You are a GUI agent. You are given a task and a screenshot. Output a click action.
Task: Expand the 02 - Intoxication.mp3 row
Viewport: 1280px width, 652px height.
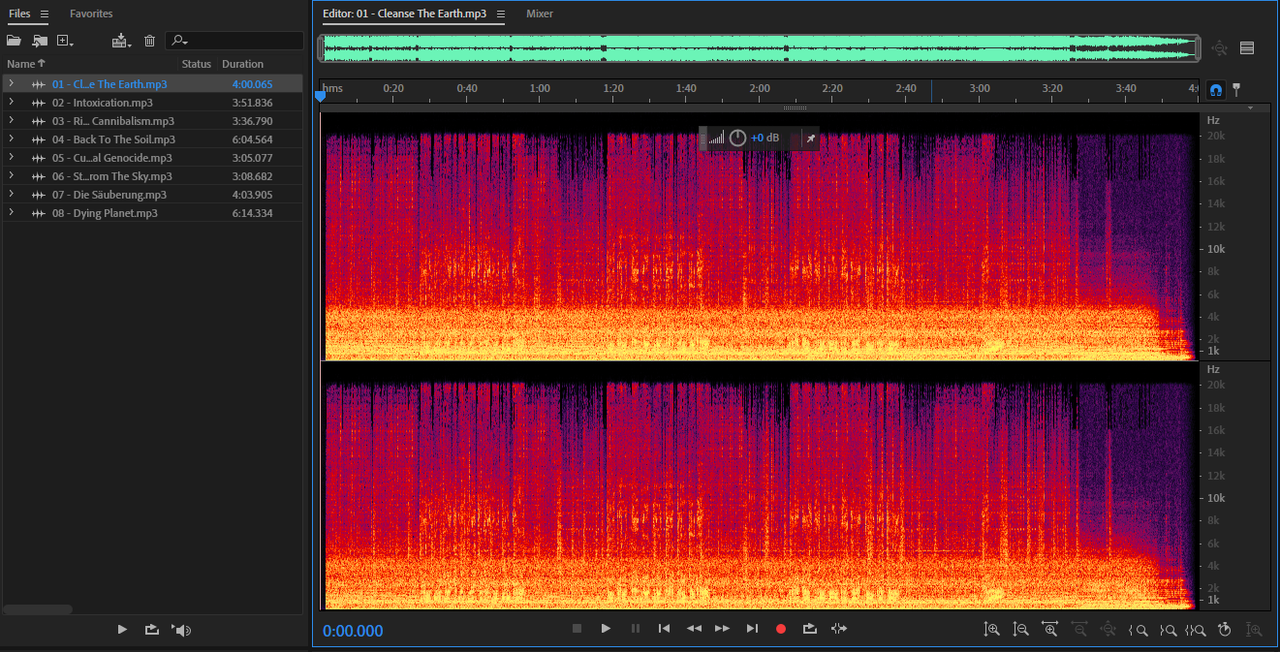[11, 102]
